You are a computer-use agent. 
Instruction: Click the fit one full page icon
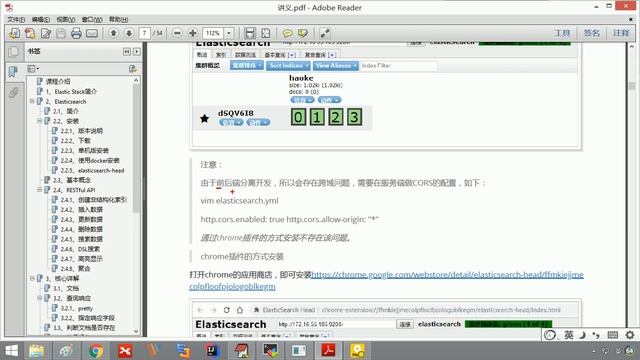(266, 33)
